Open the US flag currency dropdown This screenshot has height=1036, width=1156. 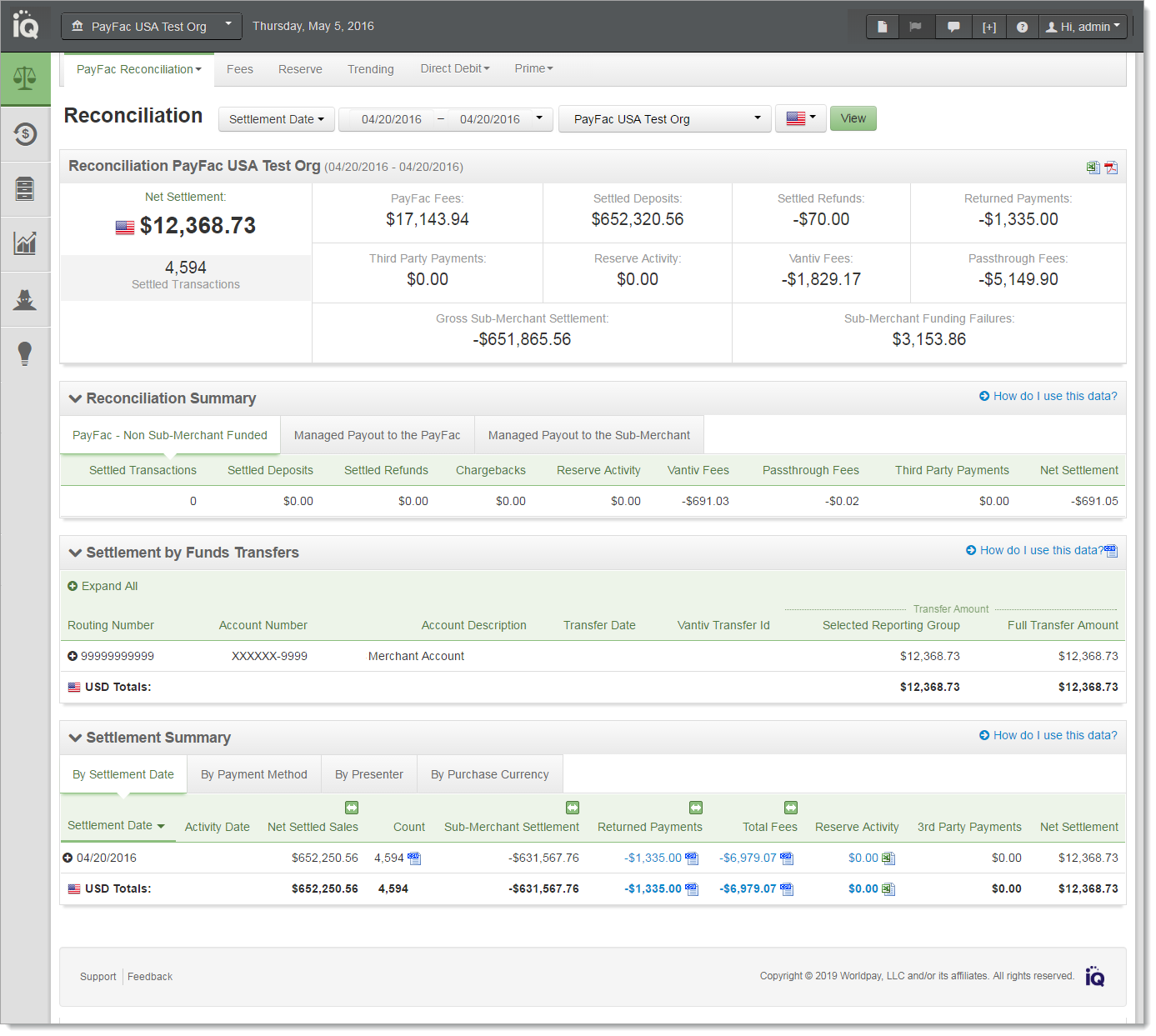tap(801, 118)
